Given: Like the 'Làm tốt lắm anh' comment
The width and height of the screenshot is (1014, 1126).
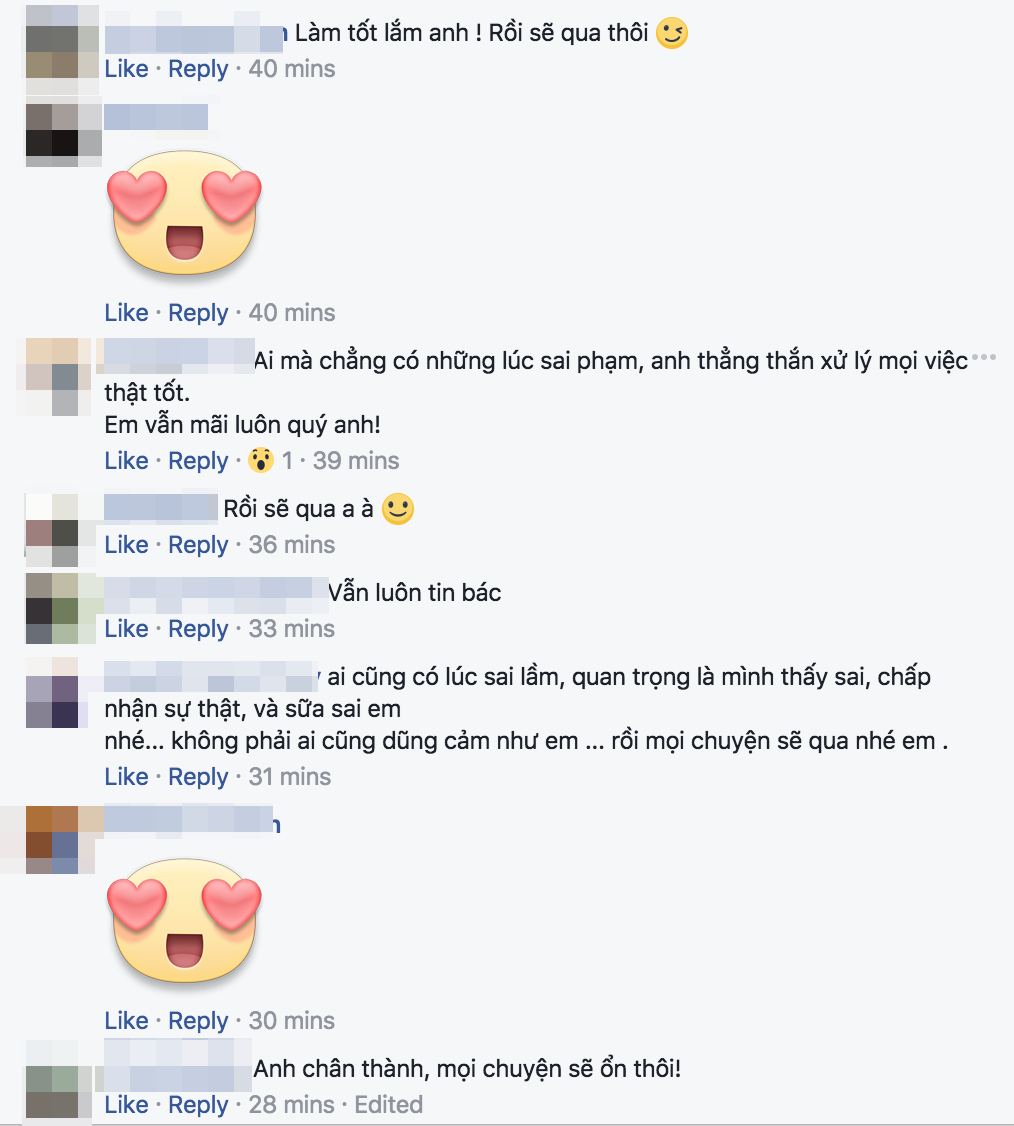Looking at the screenshot, I should point(126,69).
